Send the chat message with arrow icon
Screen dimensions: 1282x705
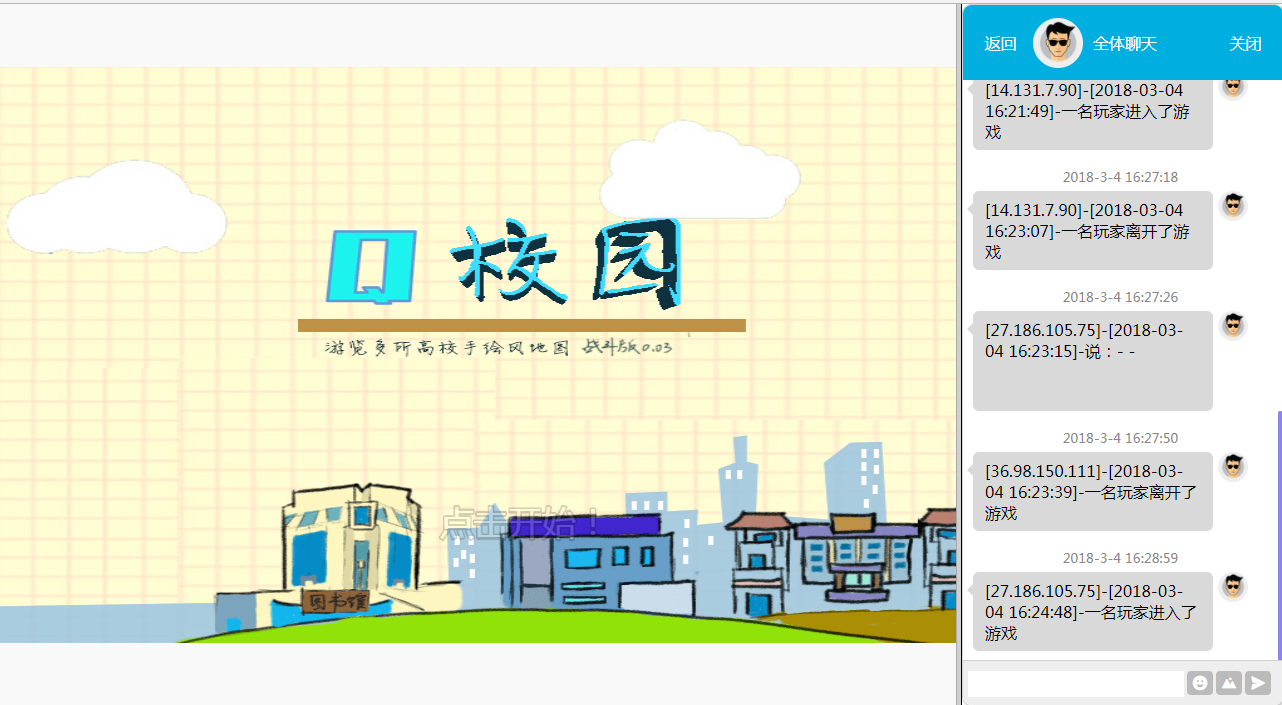[1258, 683]
